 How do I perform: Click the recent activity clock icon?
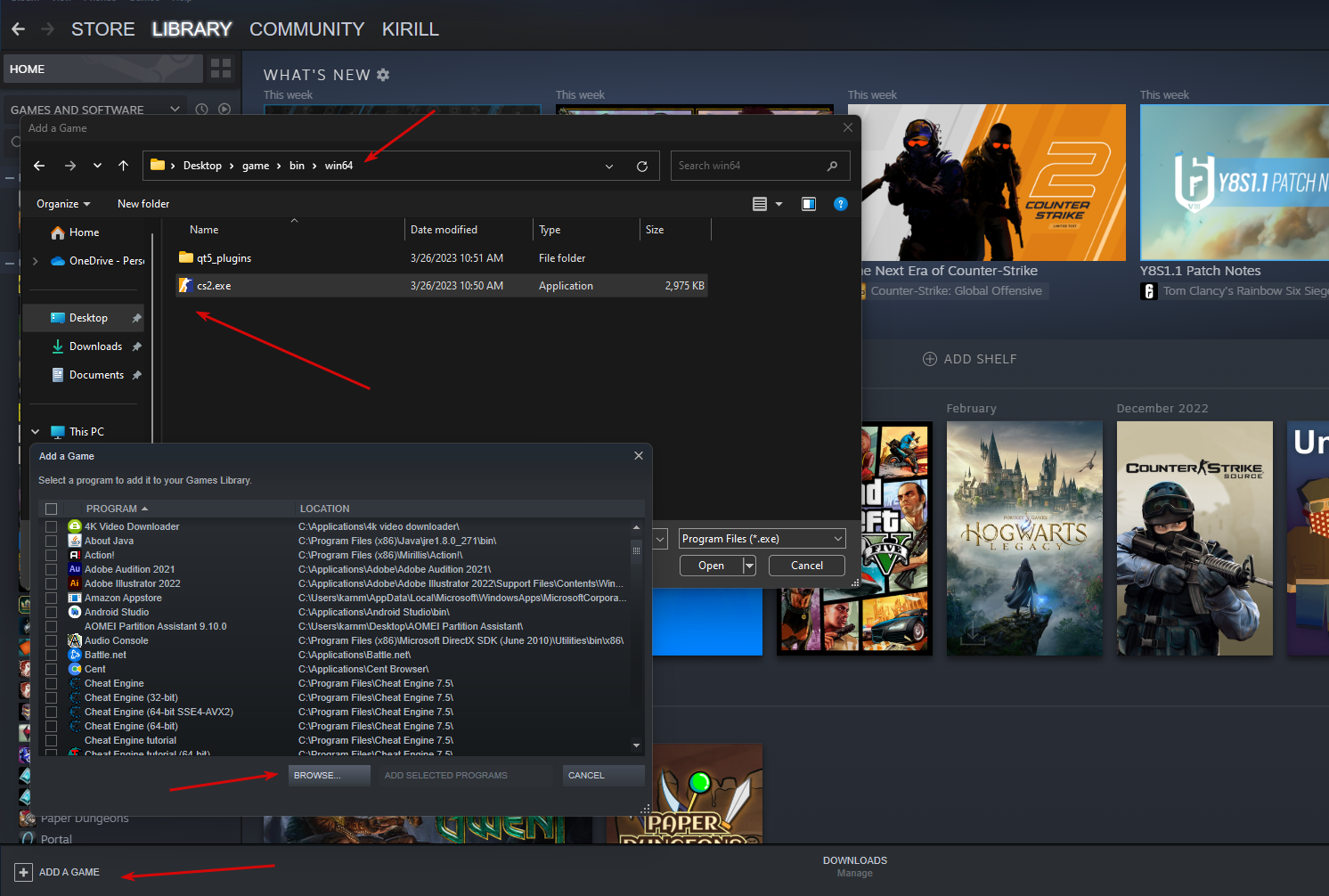click(x=201, y=110)
